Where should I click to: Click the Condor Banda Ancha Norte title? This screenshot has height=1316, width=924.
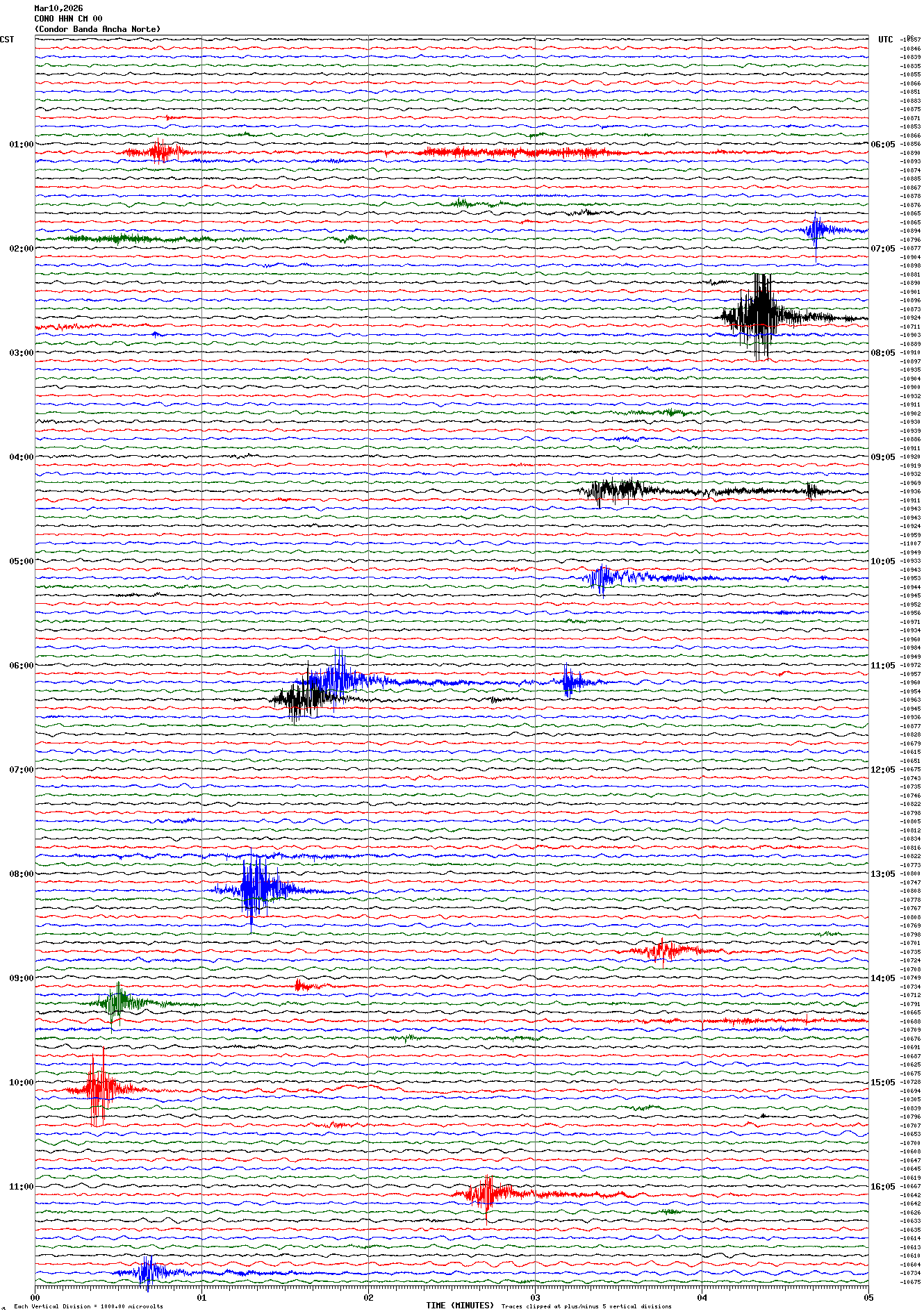(x=97, y=29)
